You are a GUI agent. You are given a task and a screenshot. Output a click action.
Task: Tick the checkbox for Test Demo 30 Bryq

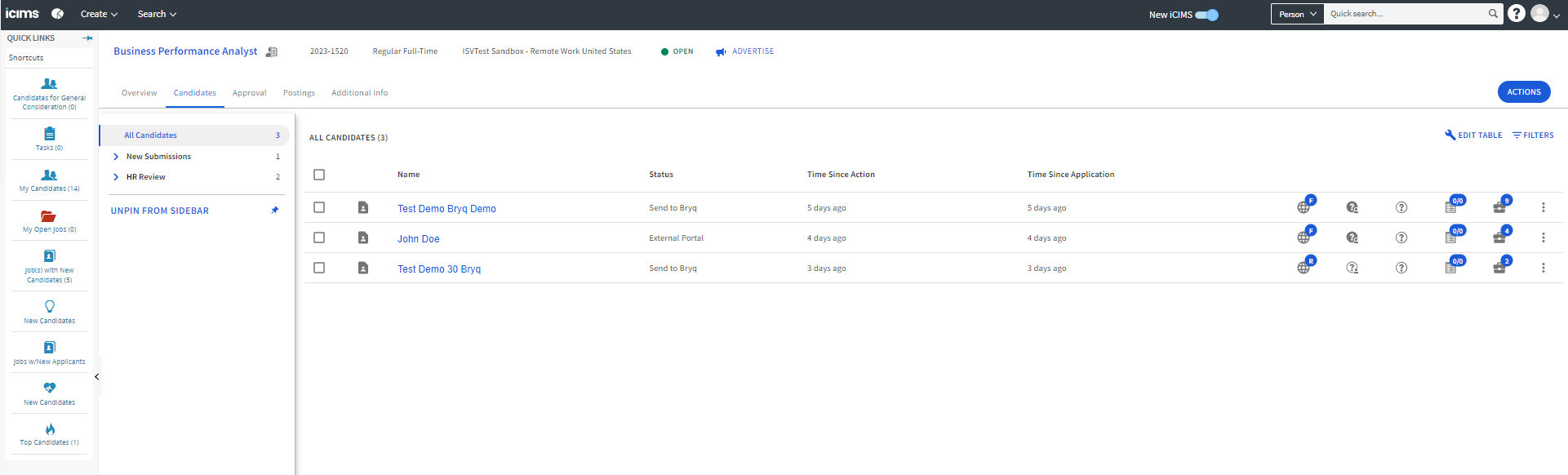319,268
